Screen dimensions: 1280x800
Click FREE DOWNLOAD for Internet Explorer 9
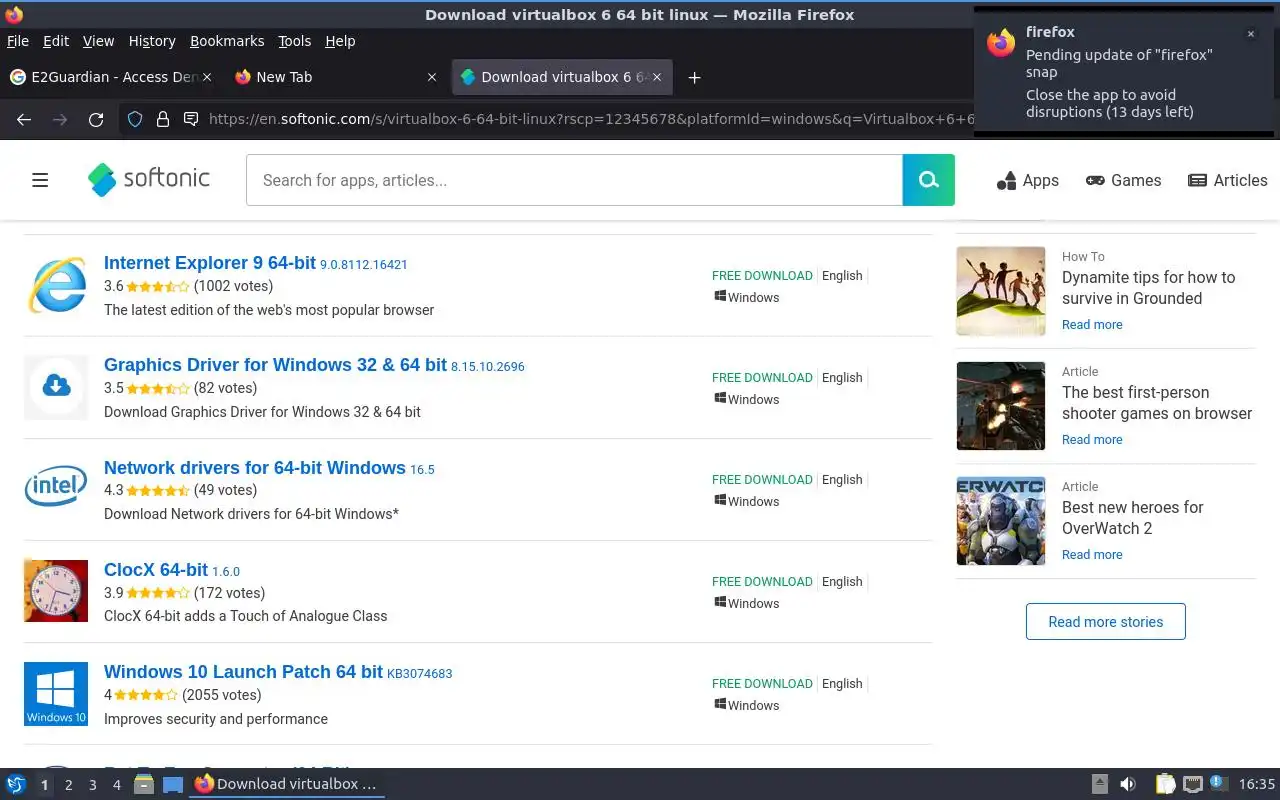coord(762,275)
